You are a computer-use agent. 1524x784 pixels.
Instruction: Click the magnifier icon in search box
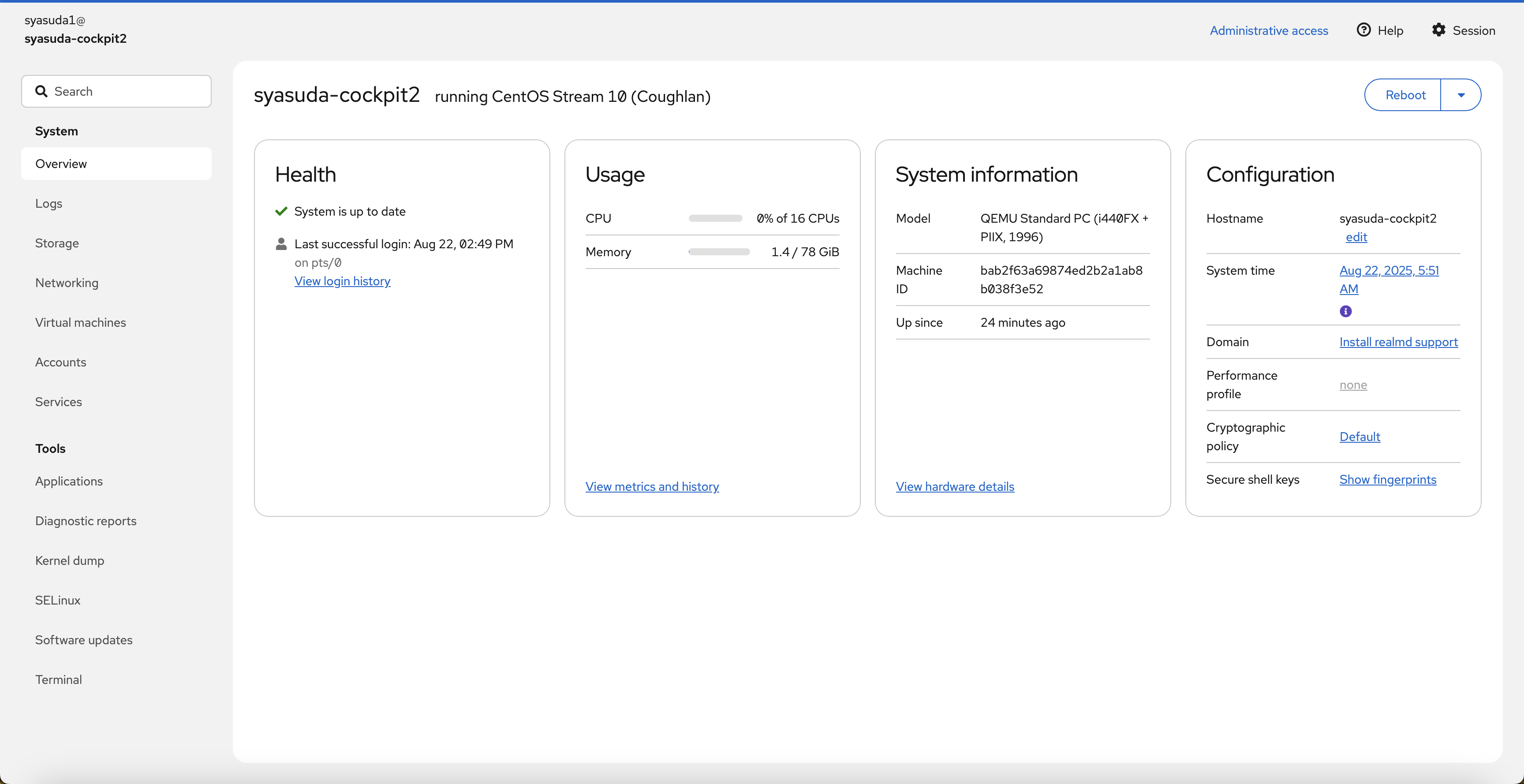pyautogui.click(x=41, y=91)
